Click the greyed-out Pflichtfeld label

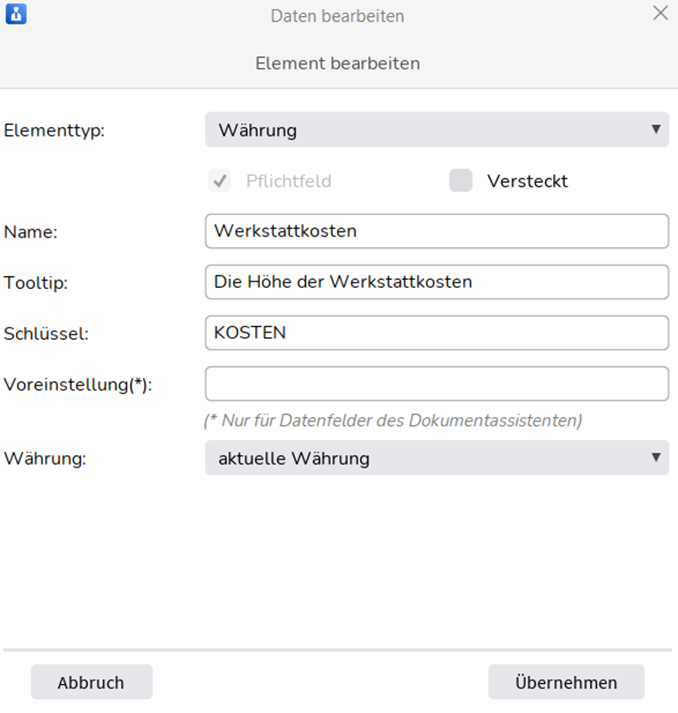pos(289,181)
